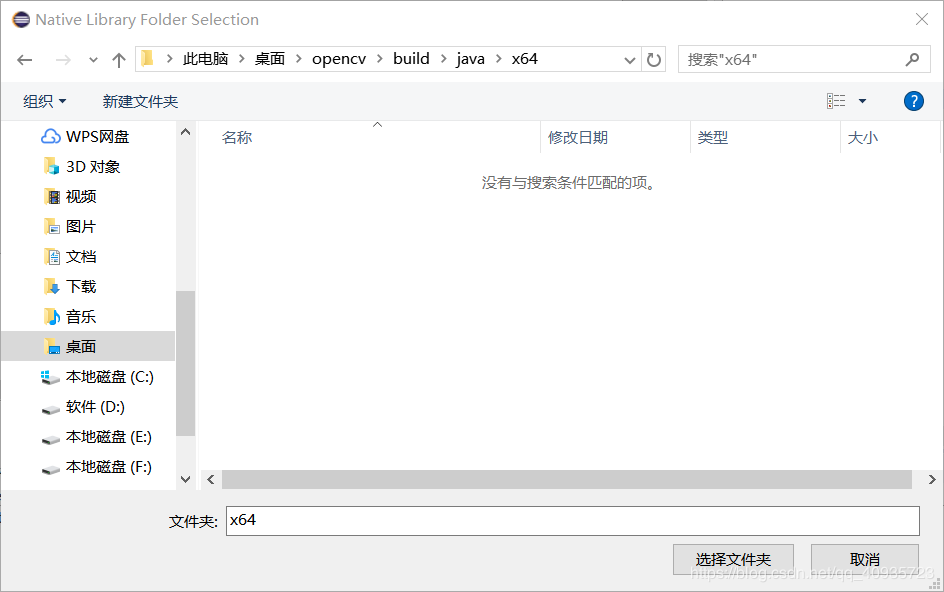The image size is (944, 592).
Task: Open the blue Help button
Action: (x=913, y=100)
